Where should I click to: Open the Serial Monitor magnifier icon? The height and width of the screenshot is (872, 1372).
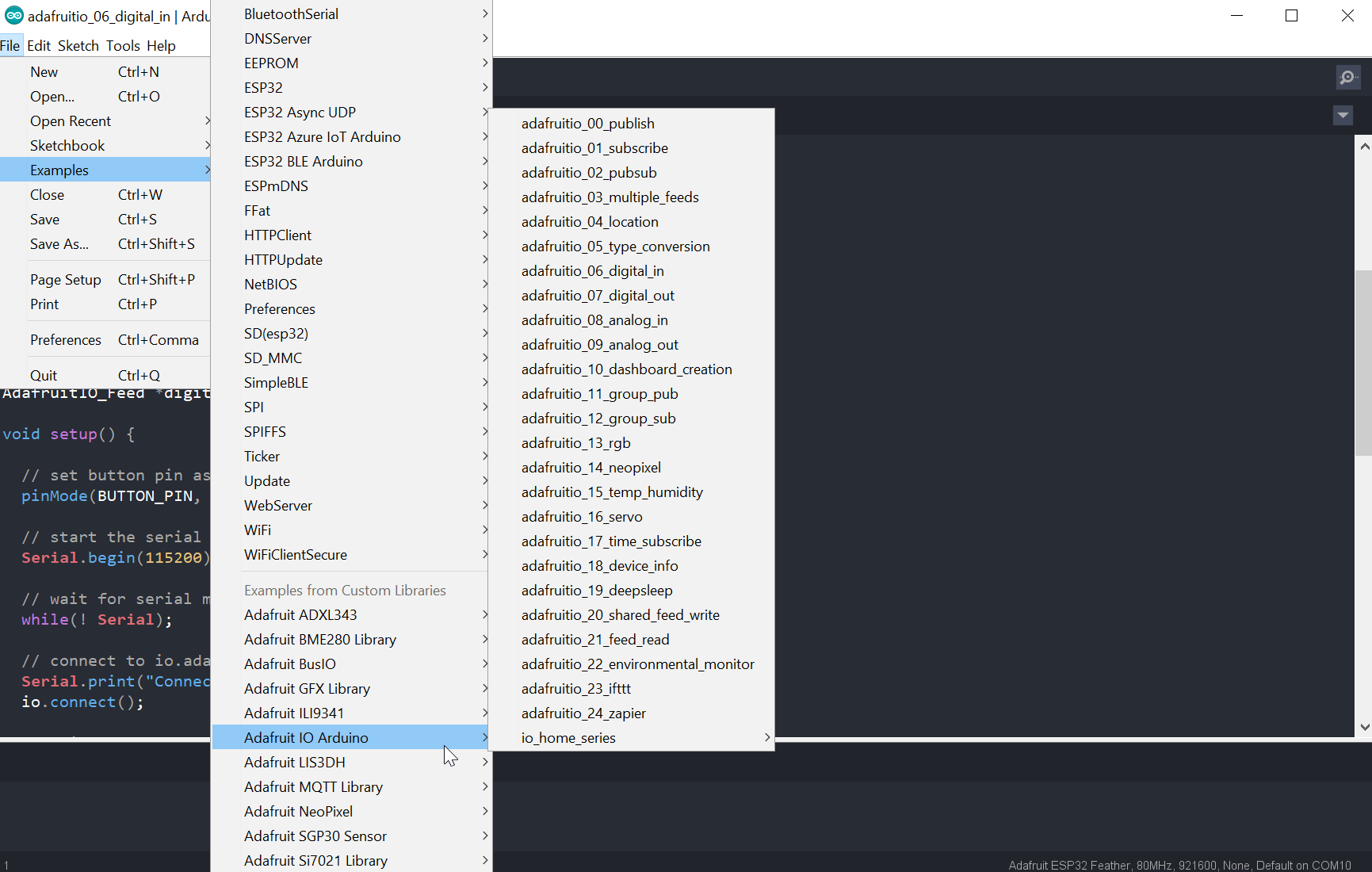1348,77
